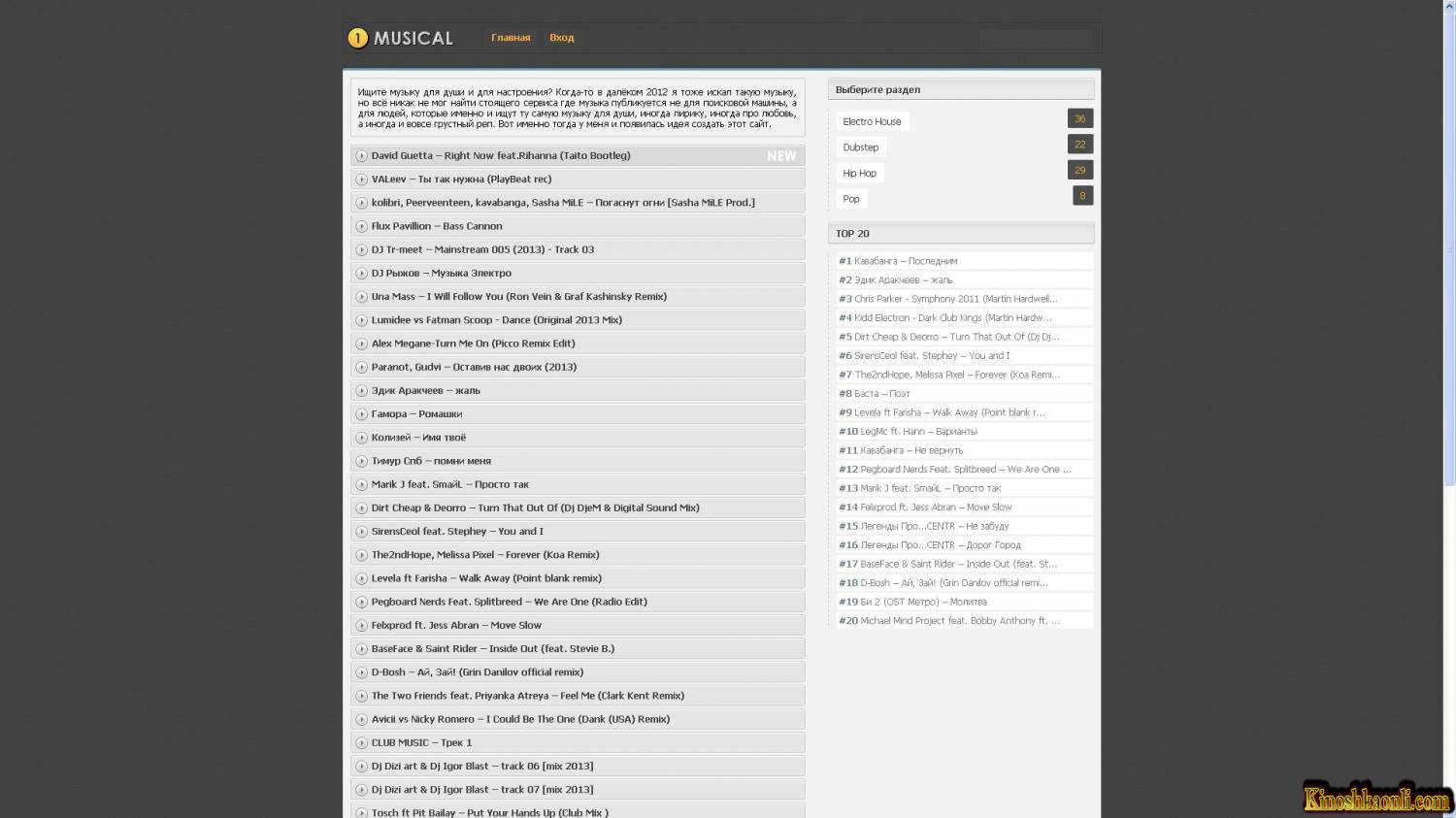
Task: Play the Flux Pavillion – Bass Cannon track icon
Action: (x=361, y=226)
